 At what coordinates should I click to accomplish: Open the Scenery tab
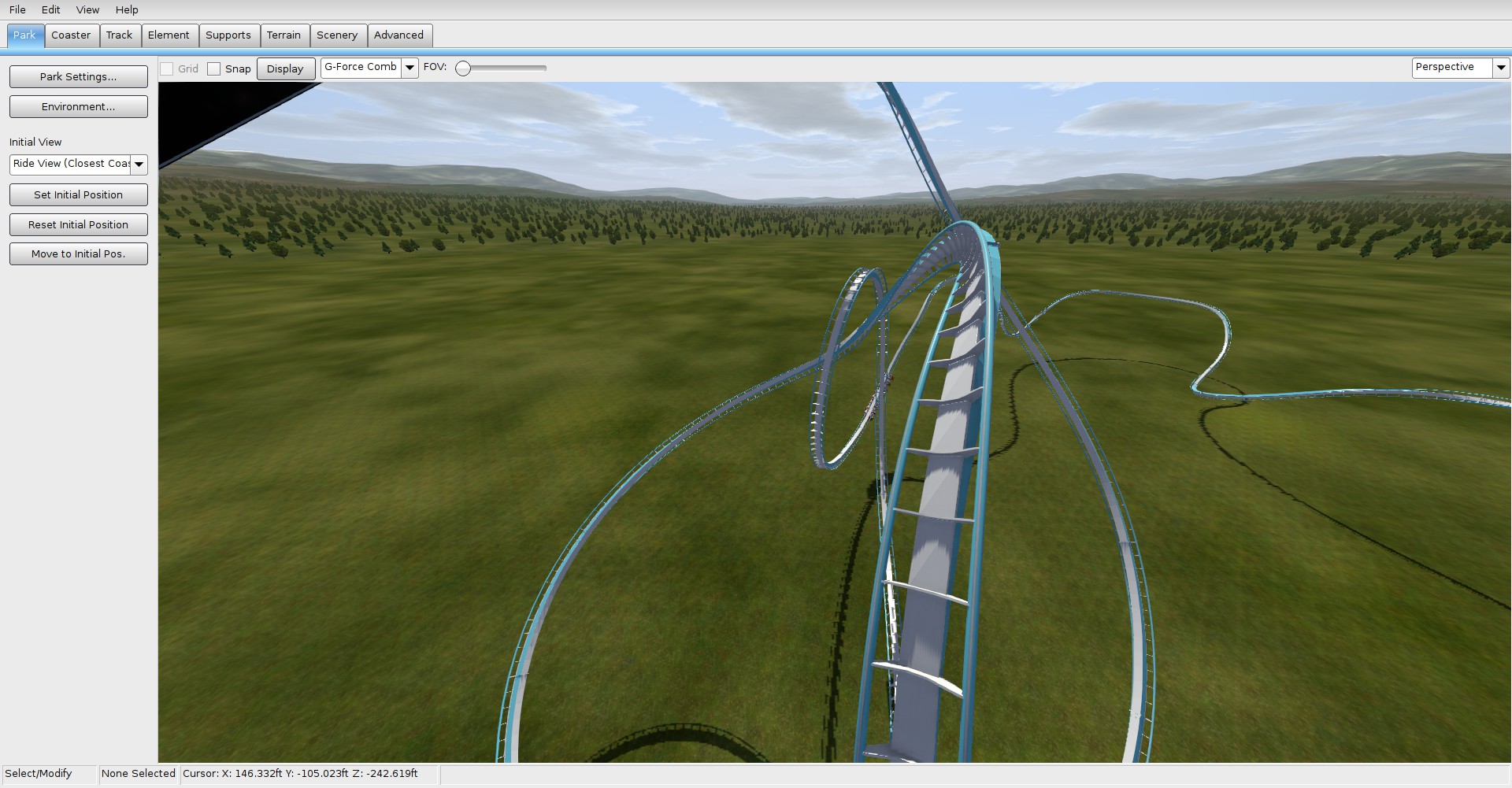[337, 35]
